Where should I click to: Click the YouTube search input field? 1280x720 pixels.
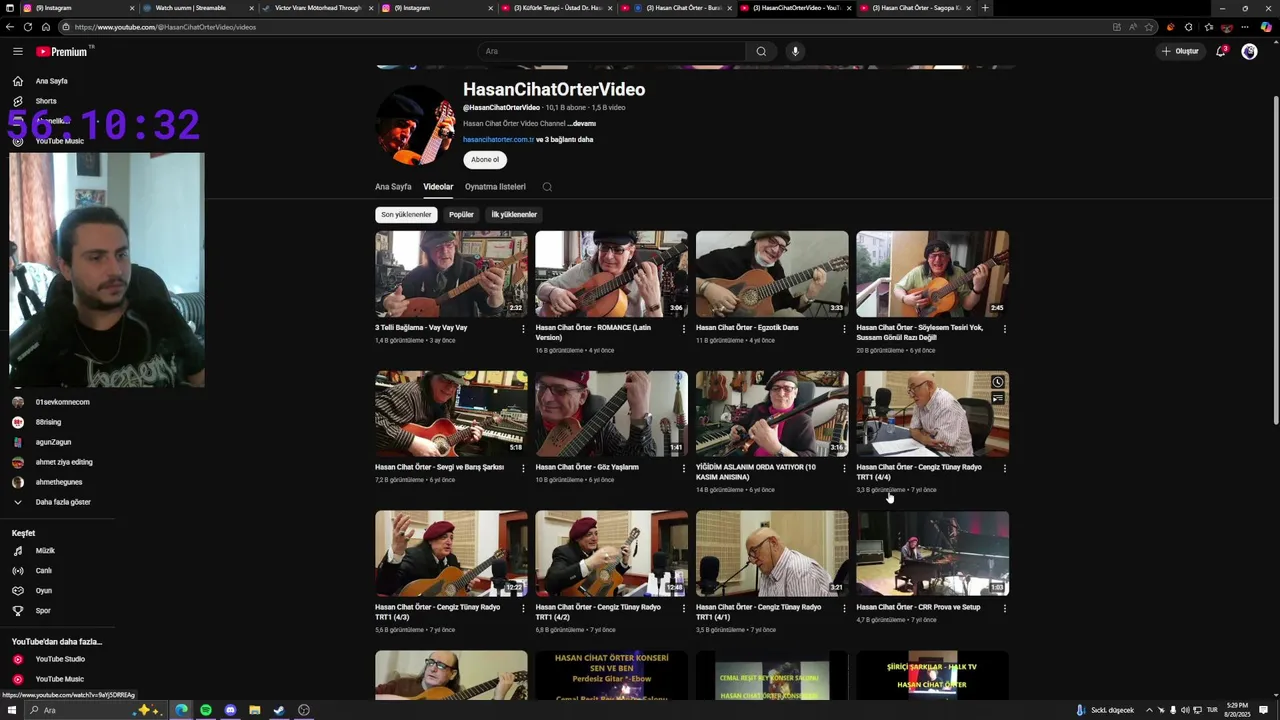click(x=611, y=51)
